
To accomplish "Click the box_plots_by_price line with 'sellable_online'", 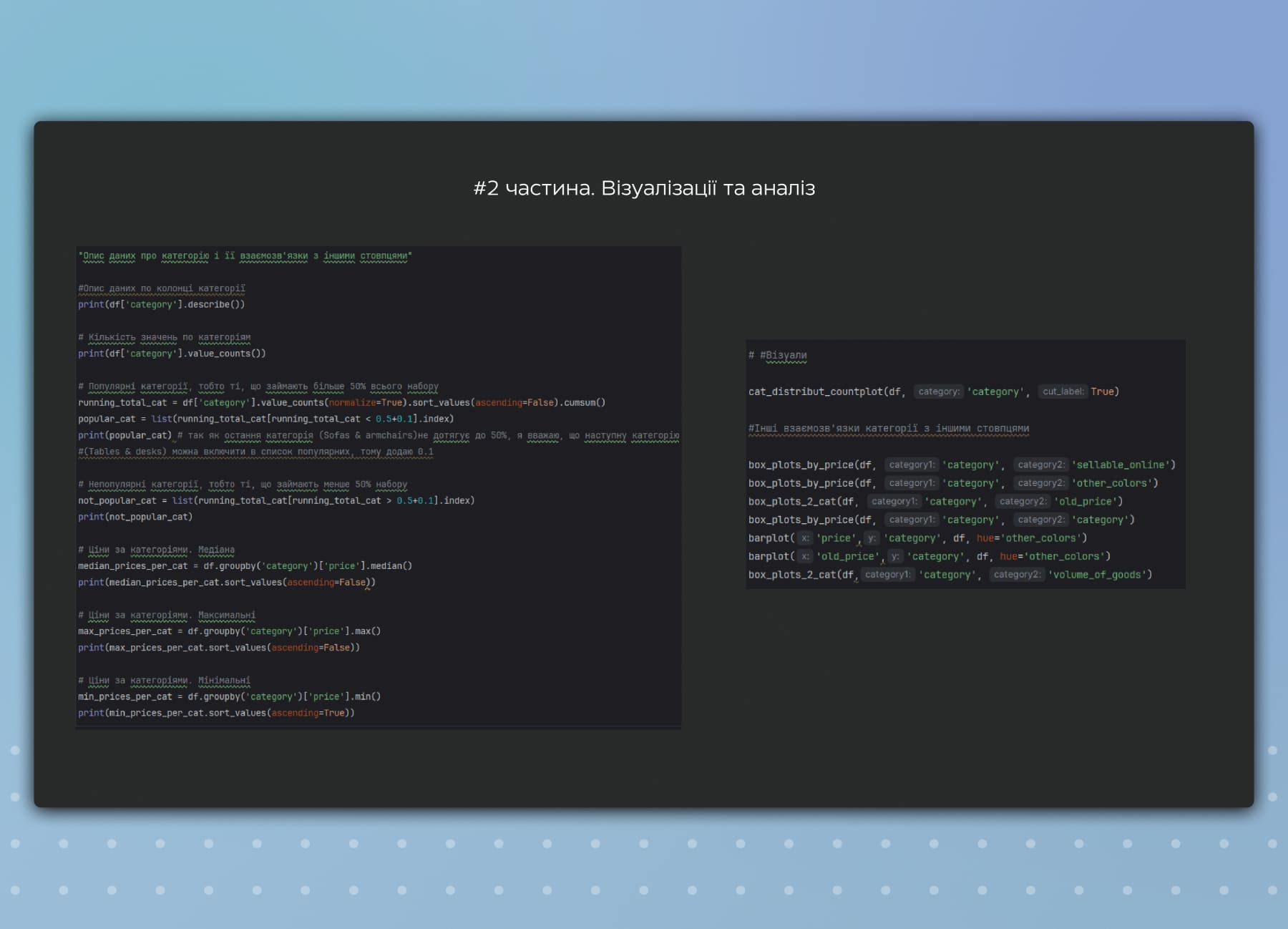I will (x=962, y=465).
